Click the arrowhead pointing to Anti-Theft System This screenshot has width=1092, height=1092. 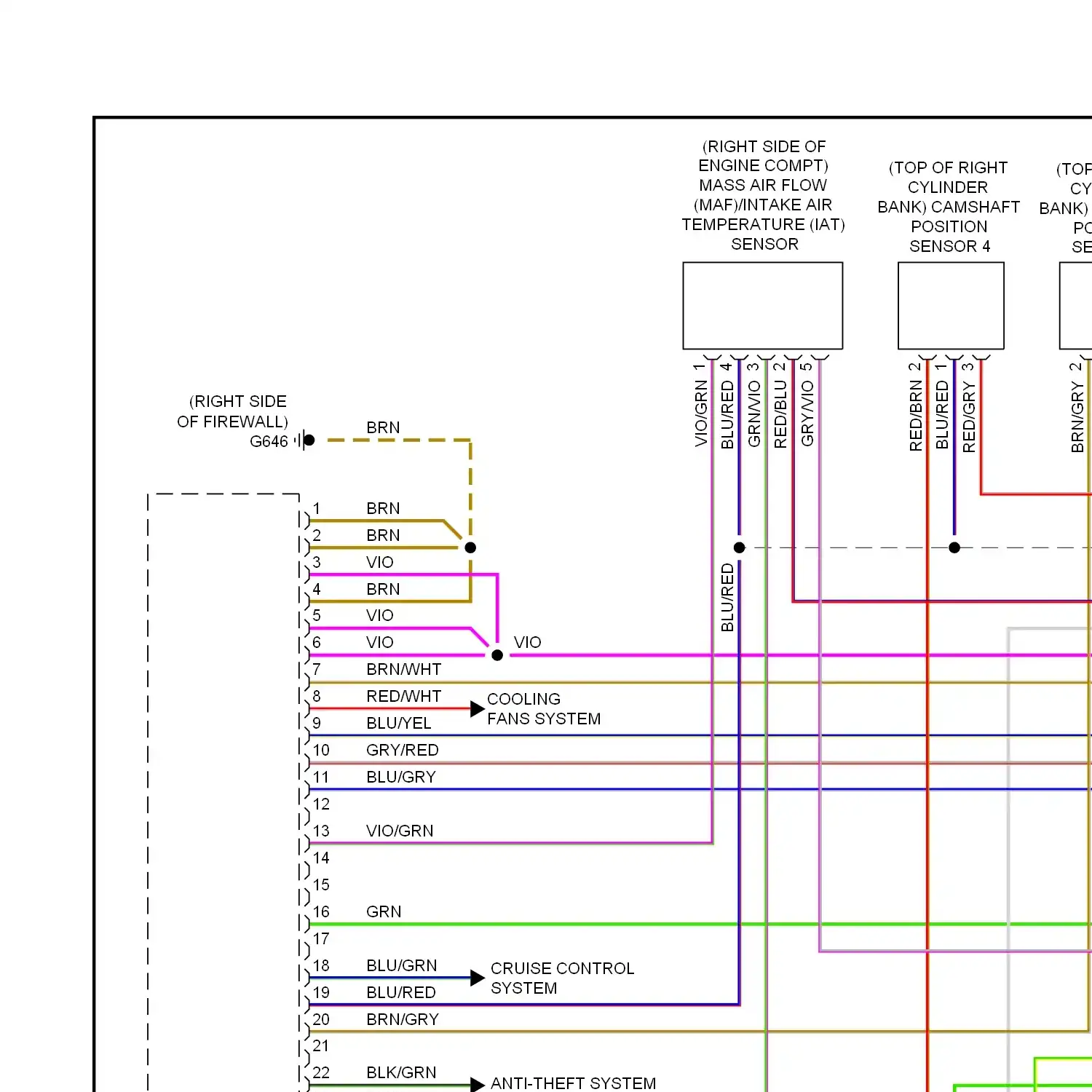tap(478, 1085)
